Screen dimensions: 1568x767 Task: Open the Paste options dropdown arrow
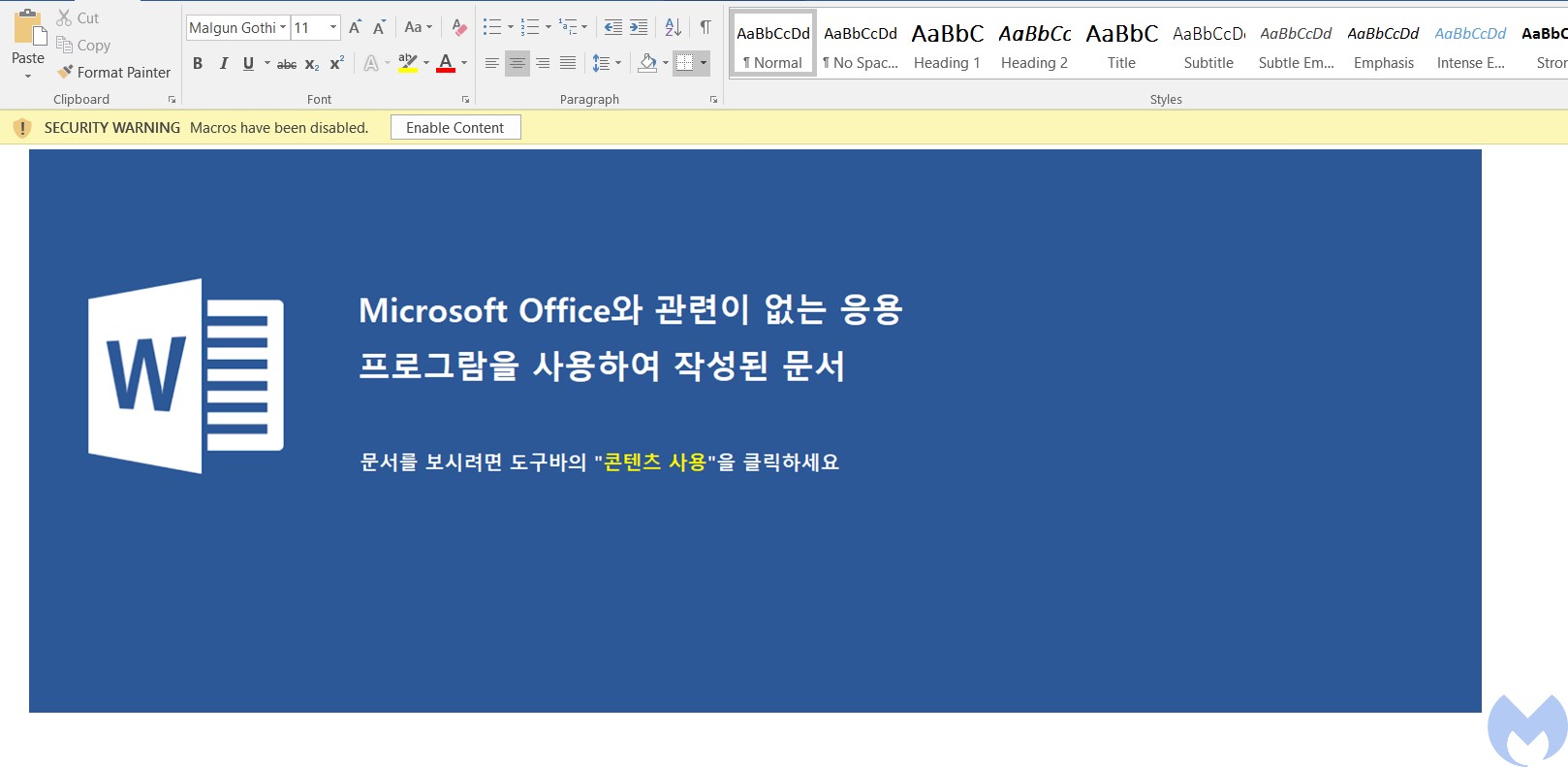pos(28,76)
